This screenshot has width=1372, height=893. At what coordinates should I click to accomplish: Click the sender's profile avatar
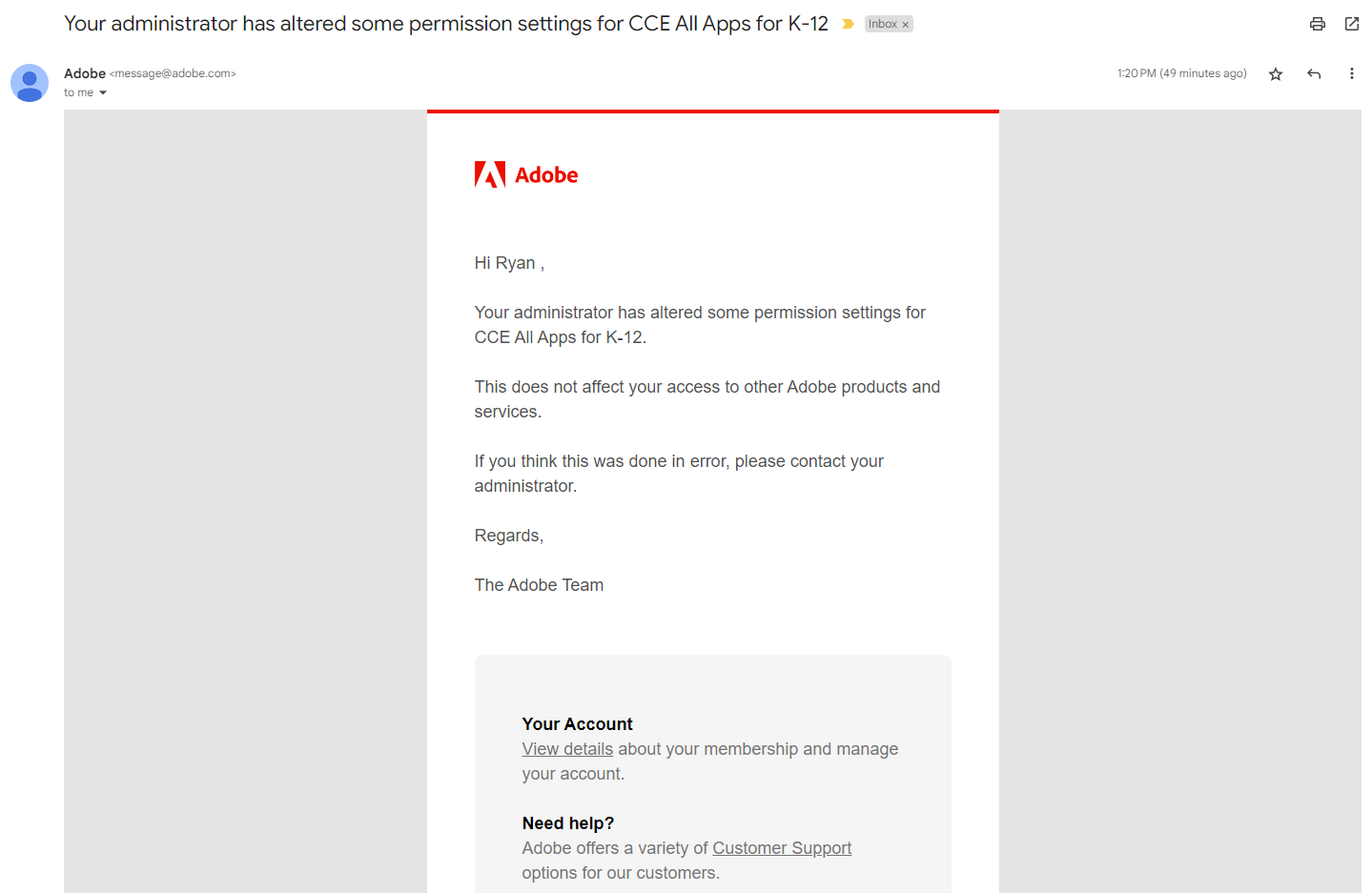(x=30, y=83)
